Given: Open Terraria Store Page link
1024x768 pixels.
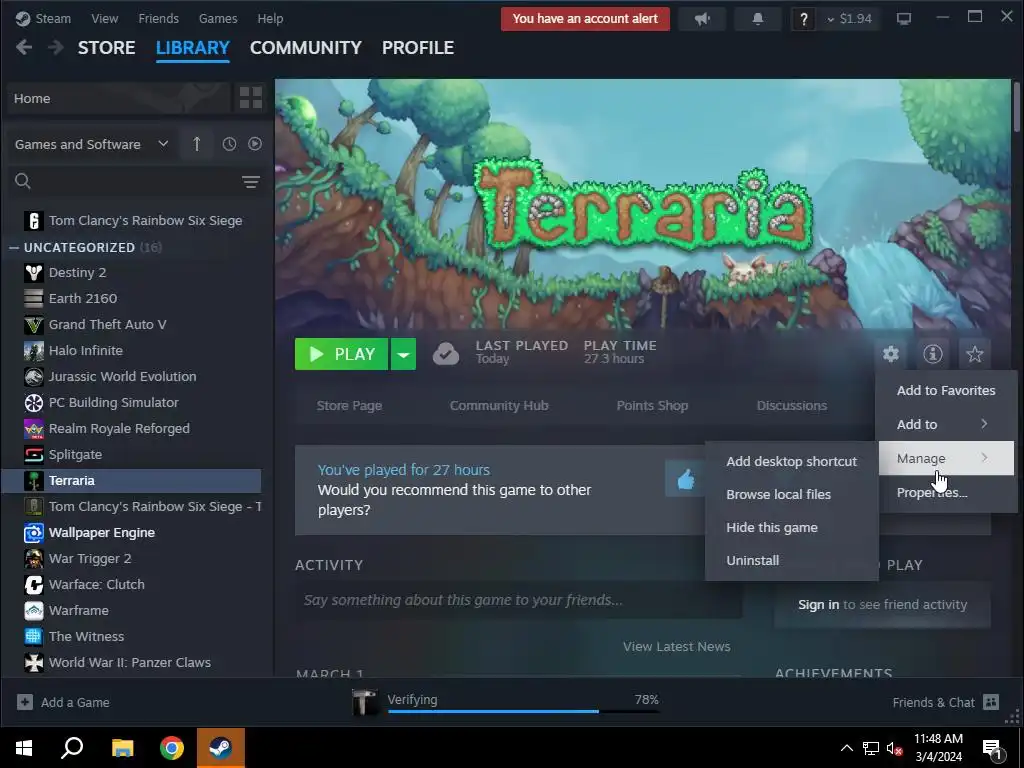Looking at the screenshot, I should click(x=349, y=406).
